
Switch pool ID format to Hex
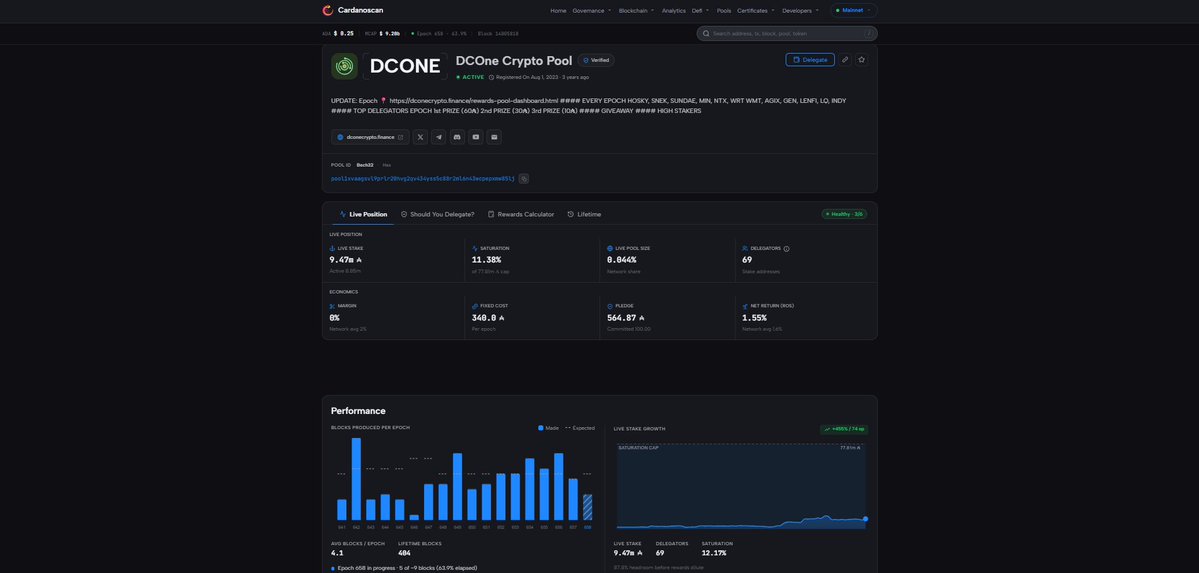point(386,164)
